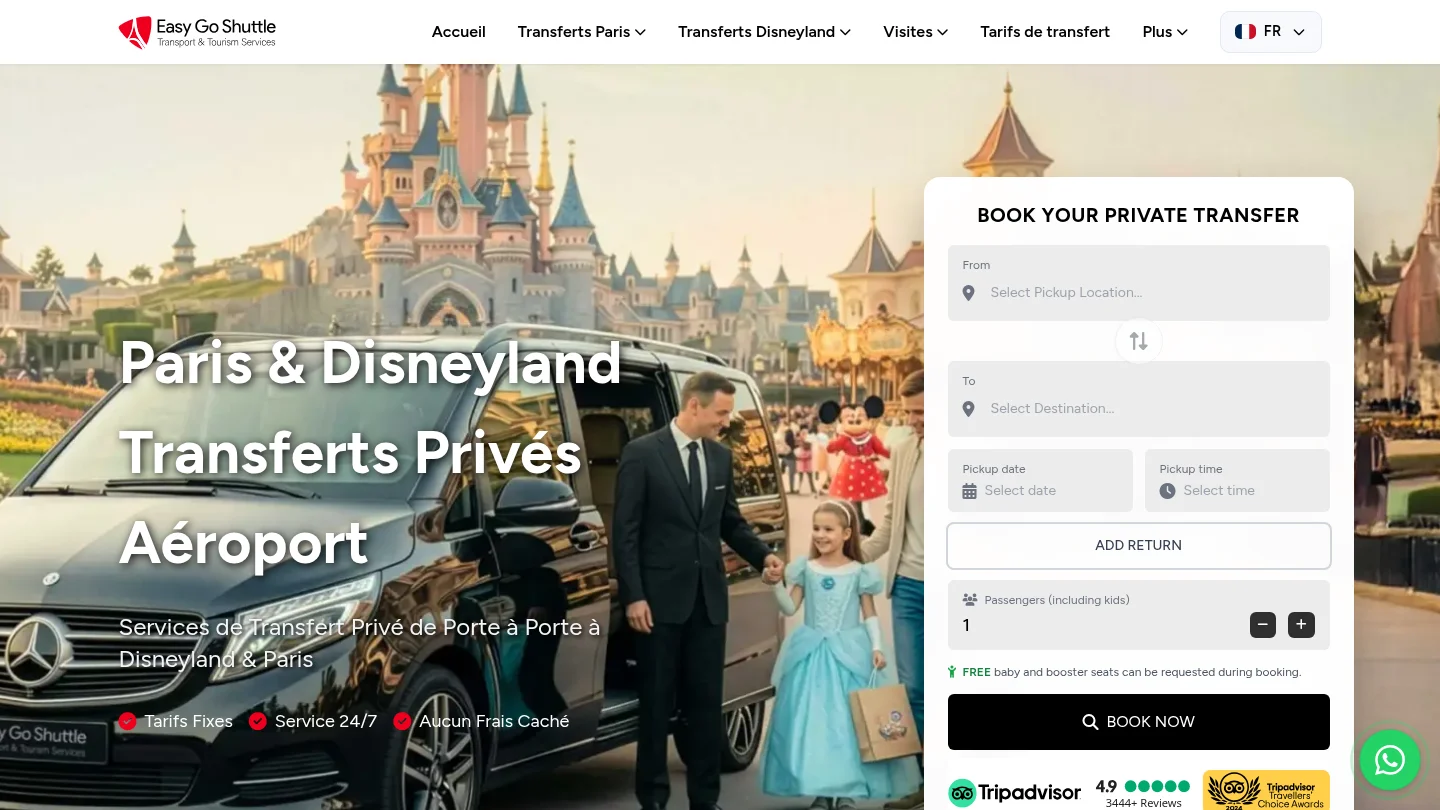Screen dimensions: 1440x810
Task: Expand the Transferts Paris menu
Action: (x=582, y=32)
